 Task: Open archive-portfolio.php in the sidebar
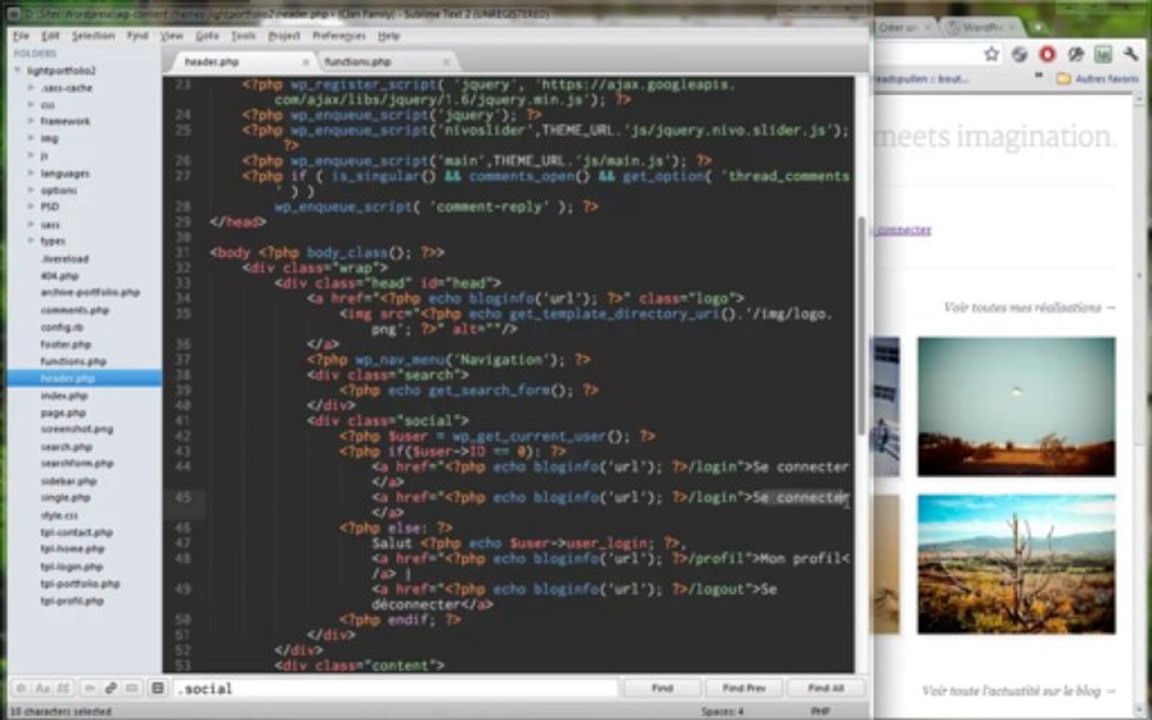tap(90, 292)
